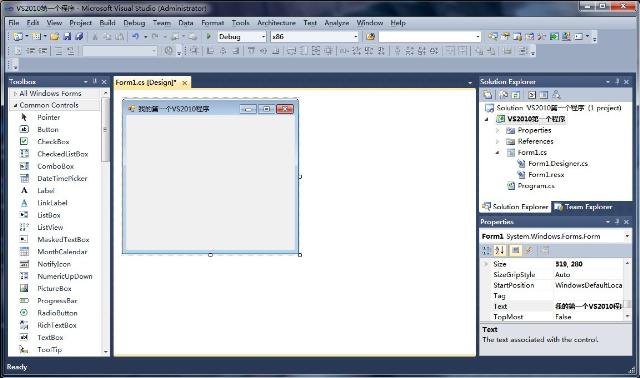Image resolution: width=640 pixels, height=378 pixels.
Task: Select the Pointer tool in Toolbox
Action: [54, 117]
